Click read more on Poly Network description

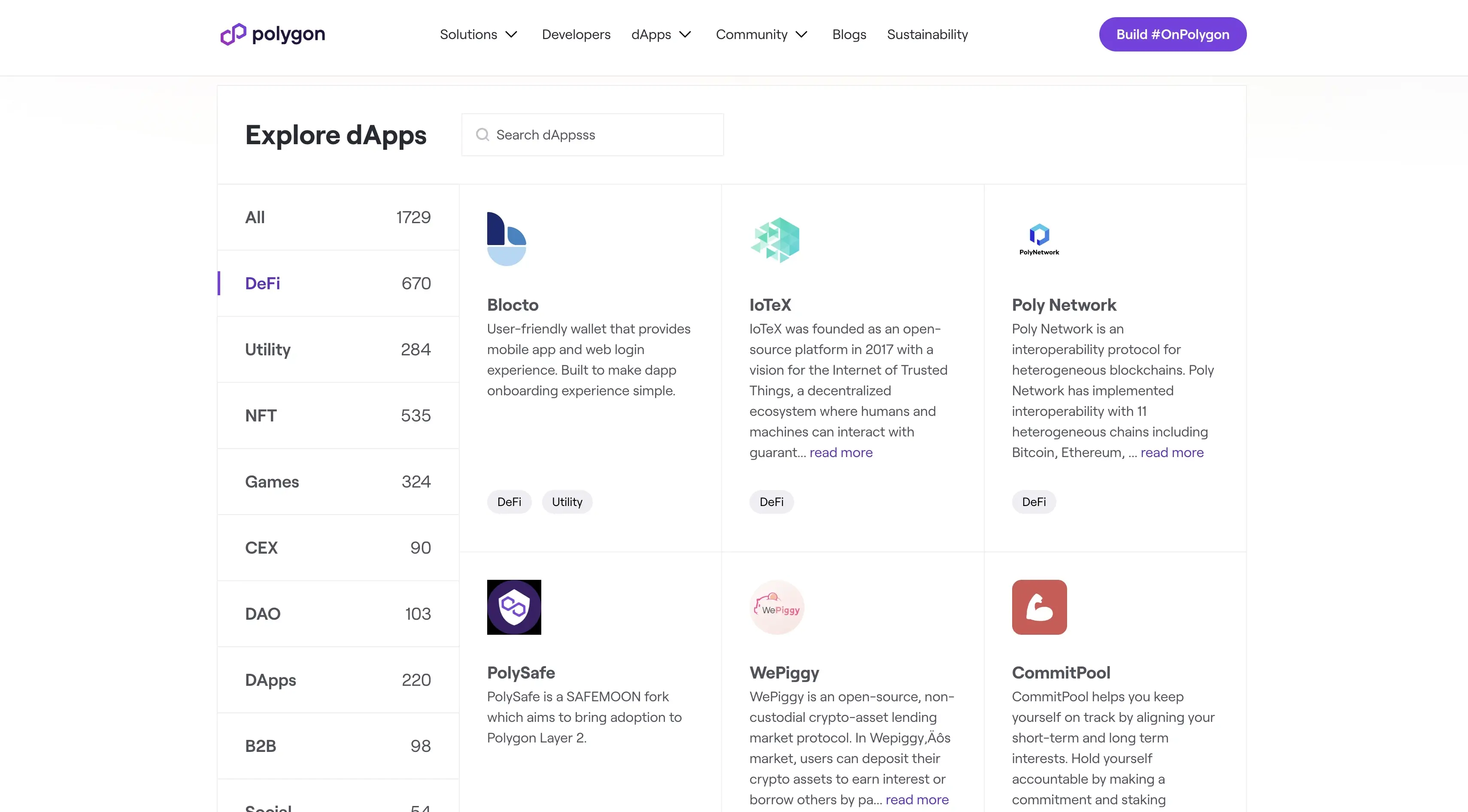tap(1172, 452)
